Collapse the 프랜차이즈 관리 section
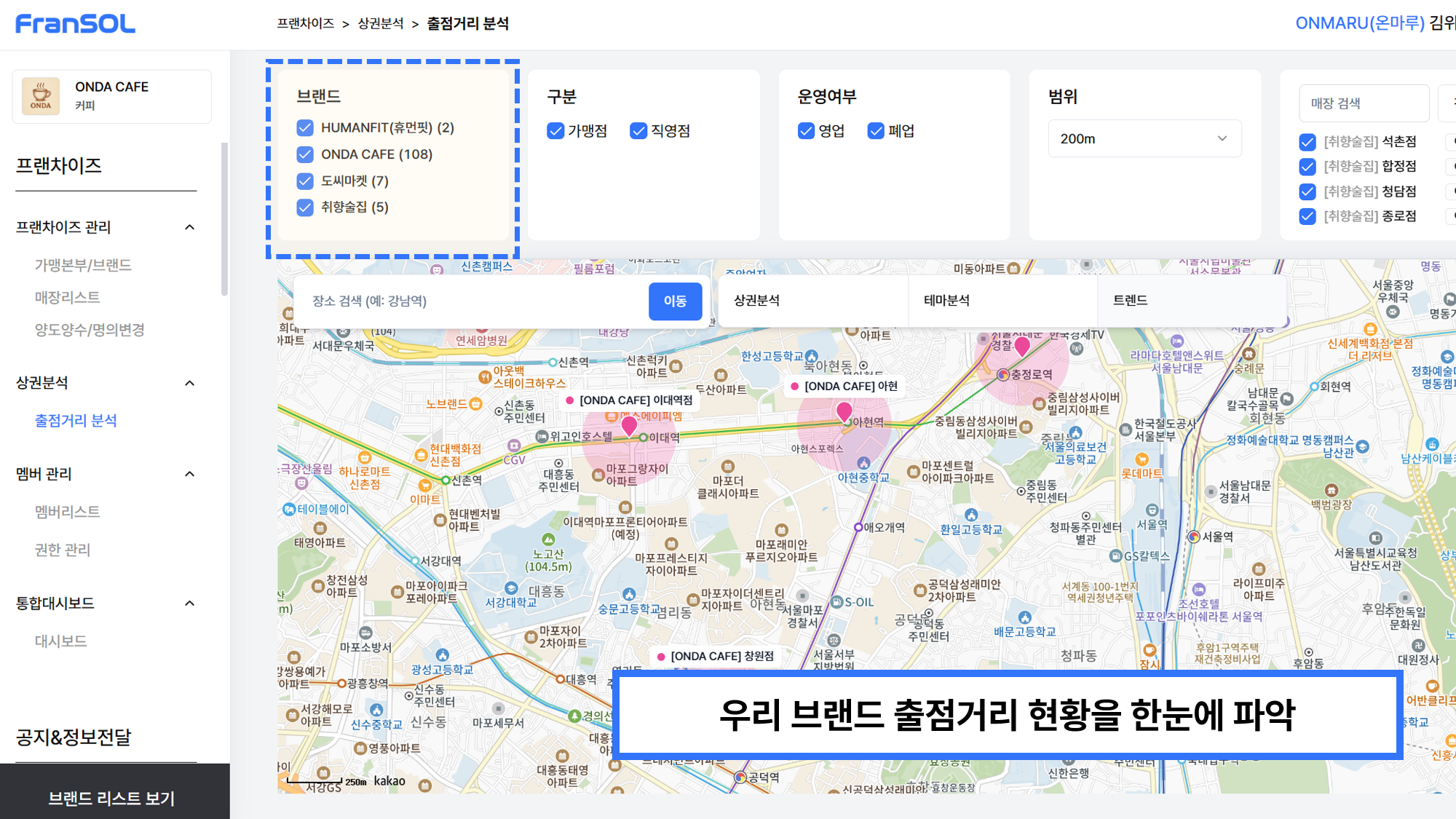The width and height of the screenshot is (1456, 819). coord(190,227)
